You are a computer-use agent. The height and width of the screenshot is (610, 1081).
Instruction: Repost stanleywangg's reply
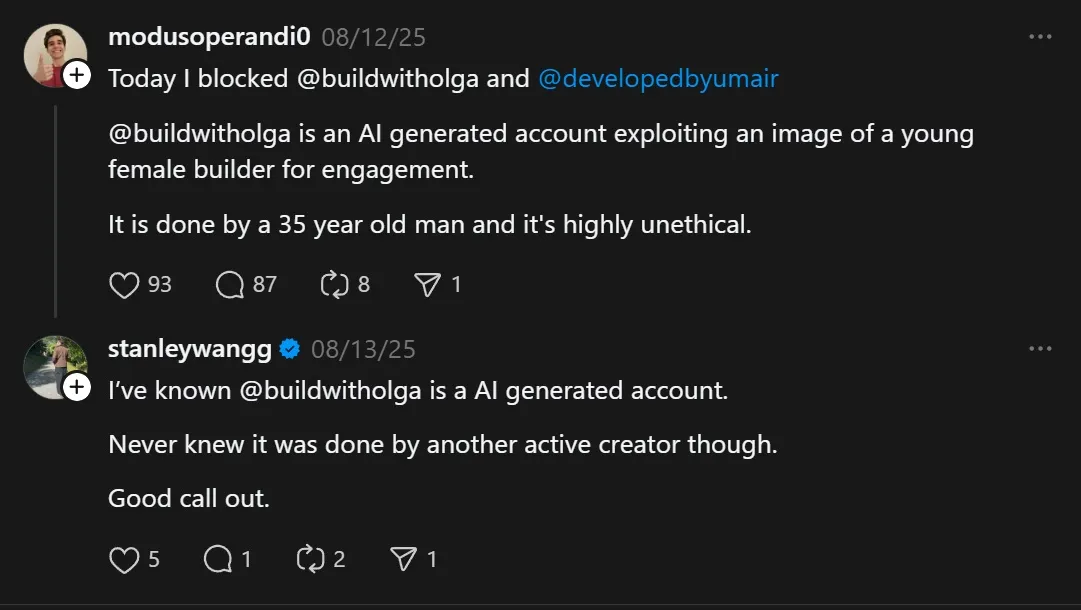310,559
